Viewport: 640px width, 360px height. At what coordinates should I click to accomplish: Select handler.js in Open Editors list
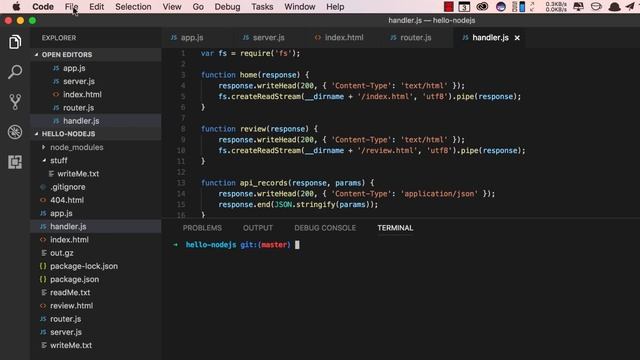click(x=96, y=121)
